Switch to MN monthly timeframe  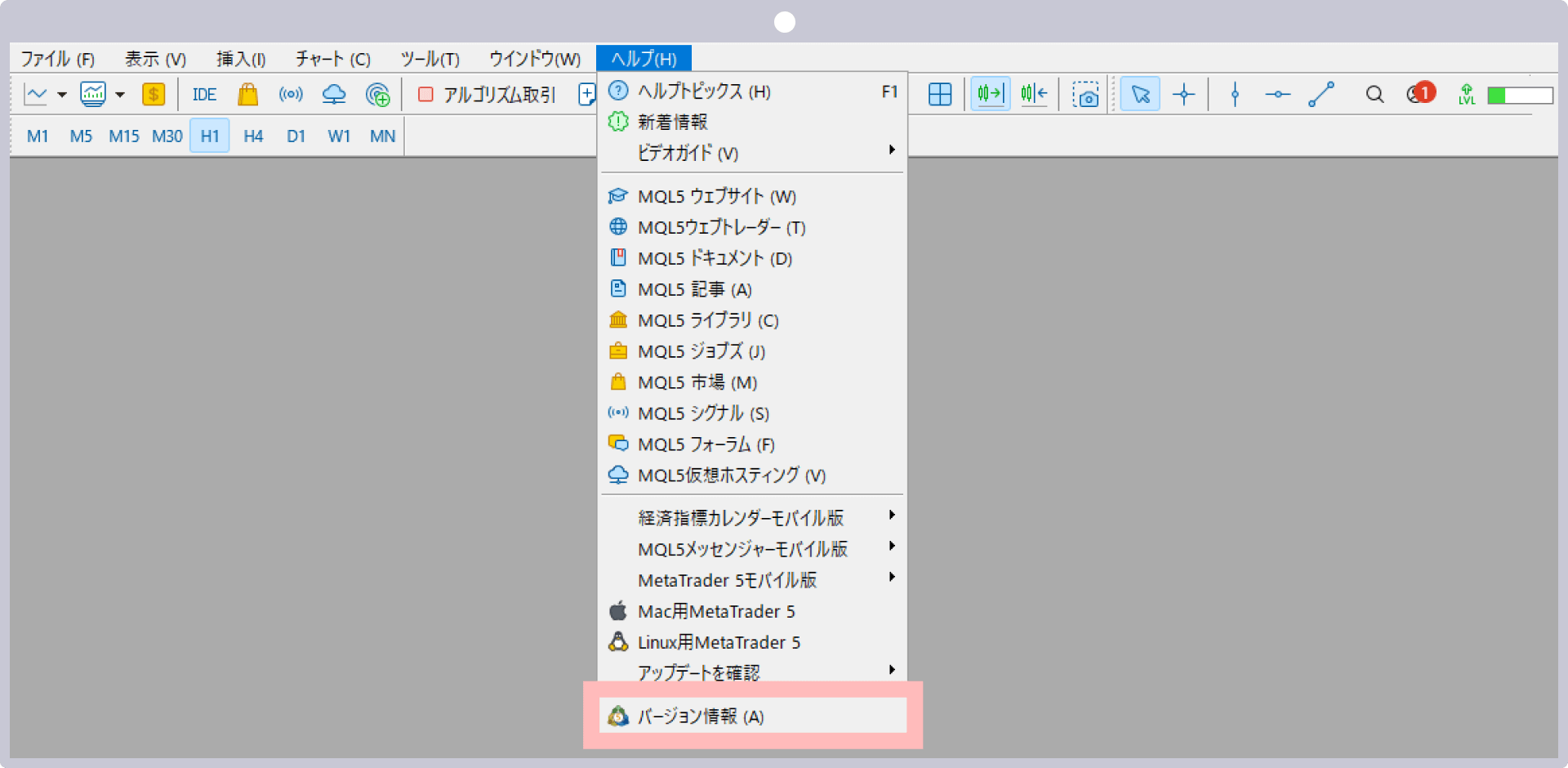382,136
